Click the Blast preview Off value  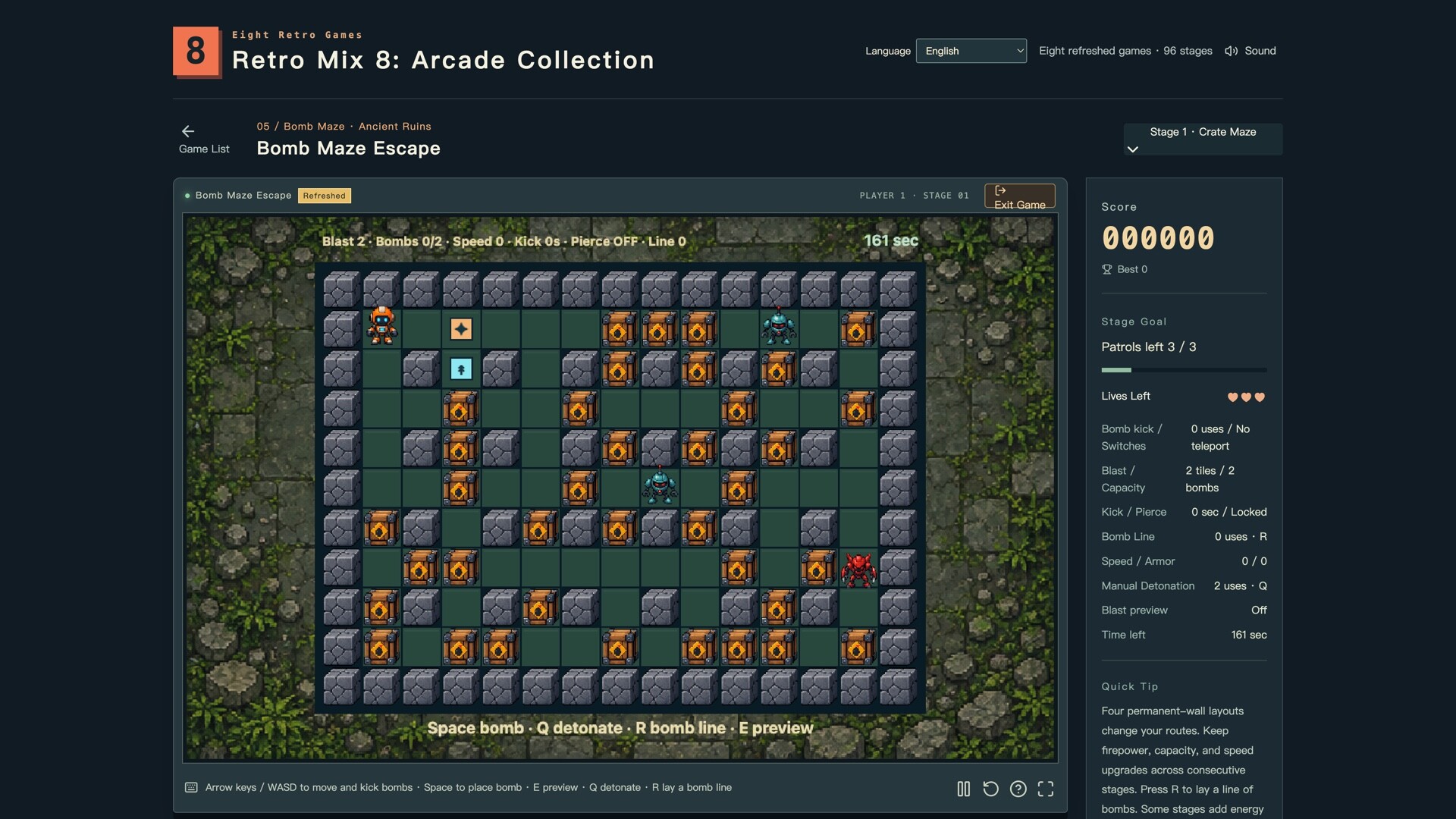pos(1259,610)
